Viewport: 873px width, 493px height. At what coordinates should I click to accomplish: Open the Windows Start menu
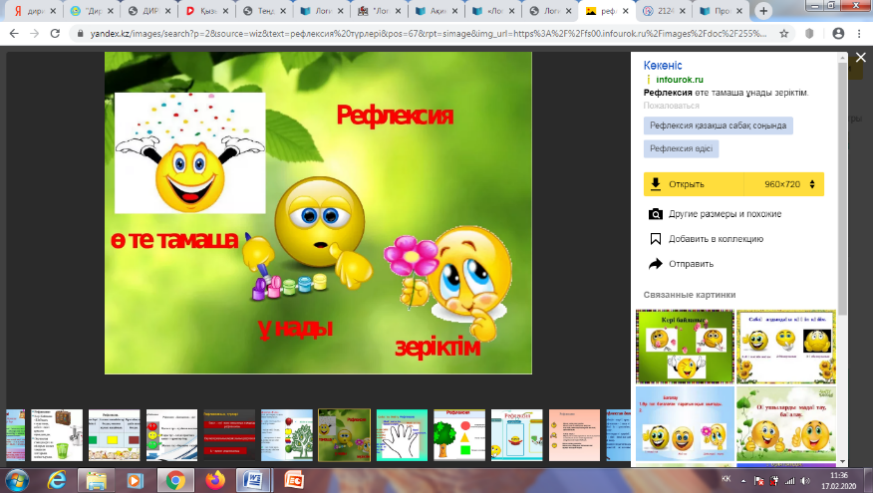[17, 480]
